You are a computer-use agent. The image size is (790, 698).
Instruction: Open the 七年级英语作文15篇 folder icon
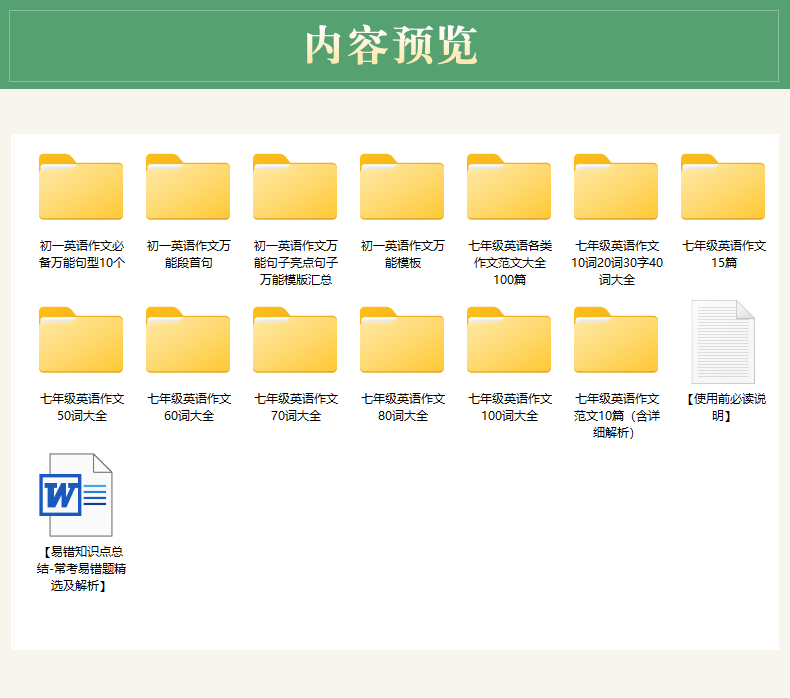point(723,187)
